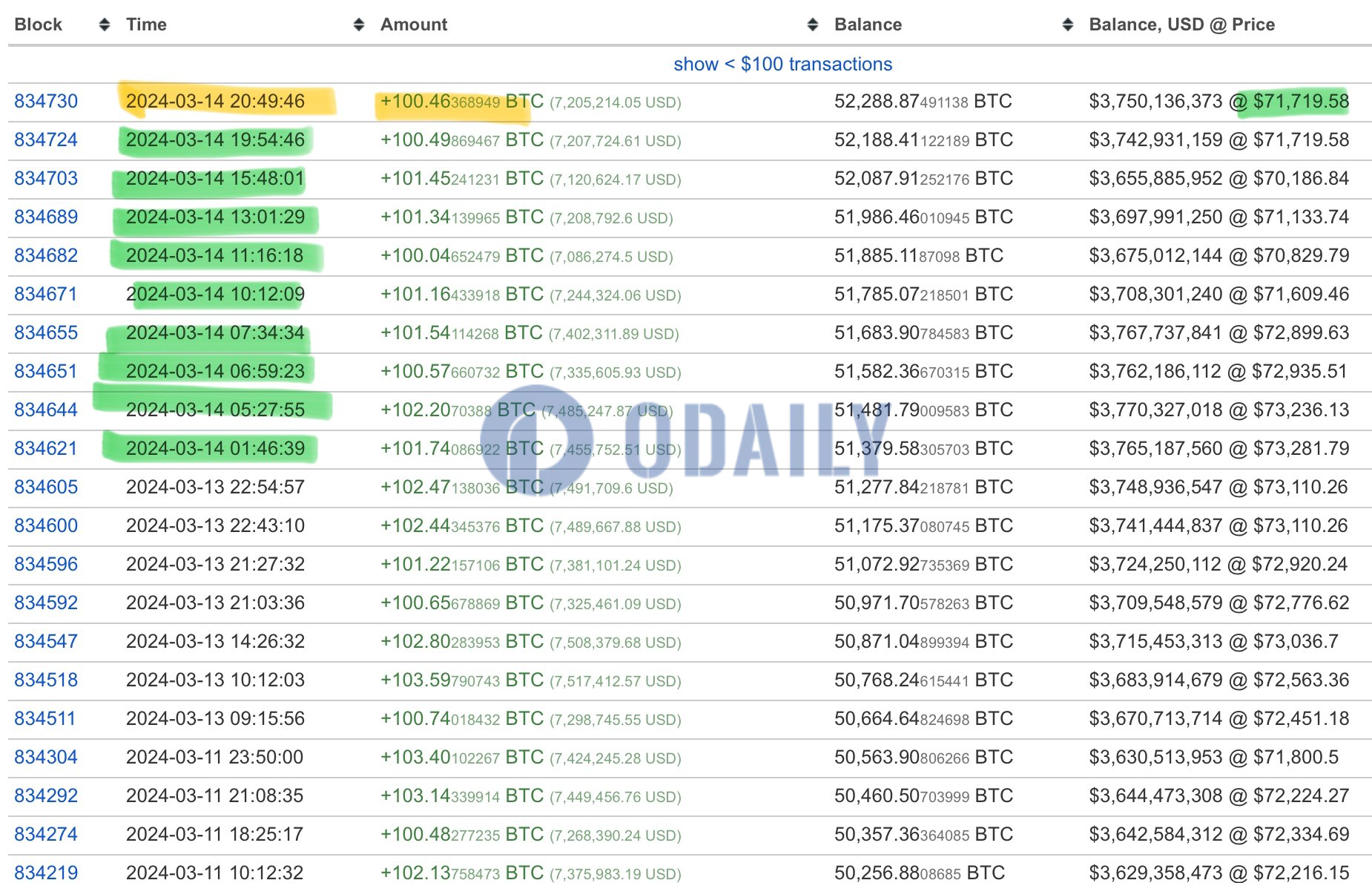
Task: Open block 834547 details
Action: point(46,641)
